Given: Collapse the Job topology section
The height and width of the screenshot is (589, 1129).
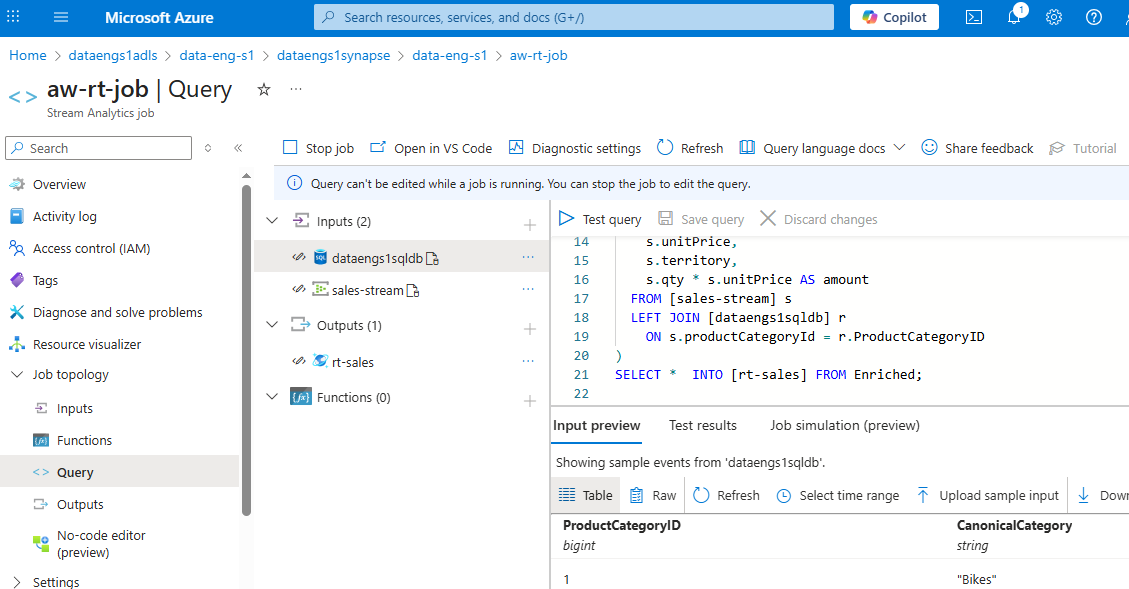Looking at the screenshot, I should 17,374.
